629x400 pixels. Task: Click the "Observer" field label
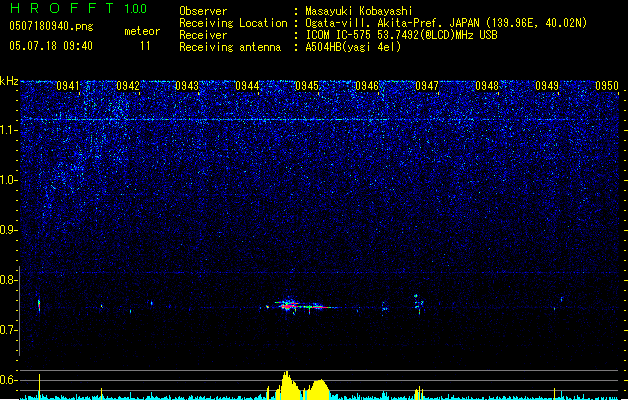203,11
